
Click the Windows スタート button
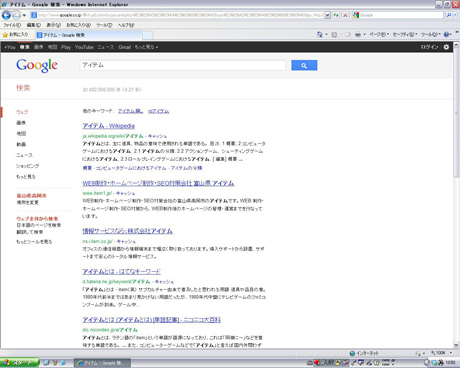point(19,363)
